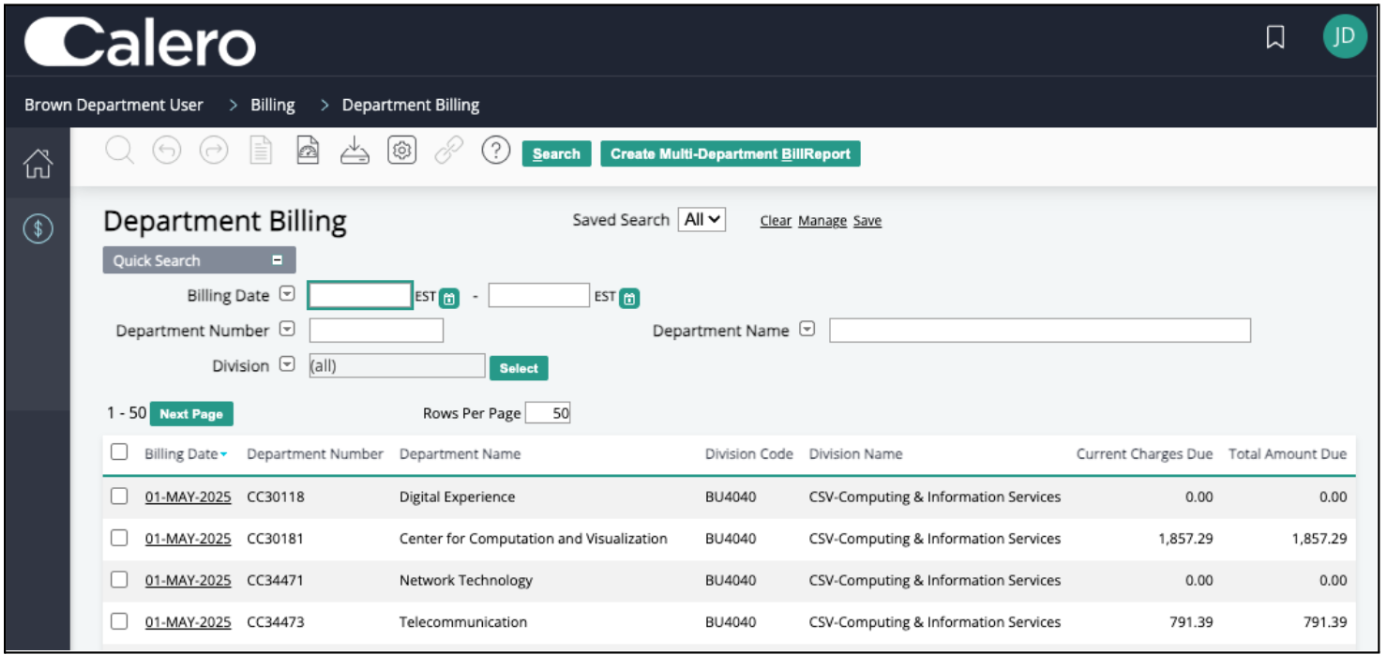Click the blank document toolbar icon

click(260, 151)
